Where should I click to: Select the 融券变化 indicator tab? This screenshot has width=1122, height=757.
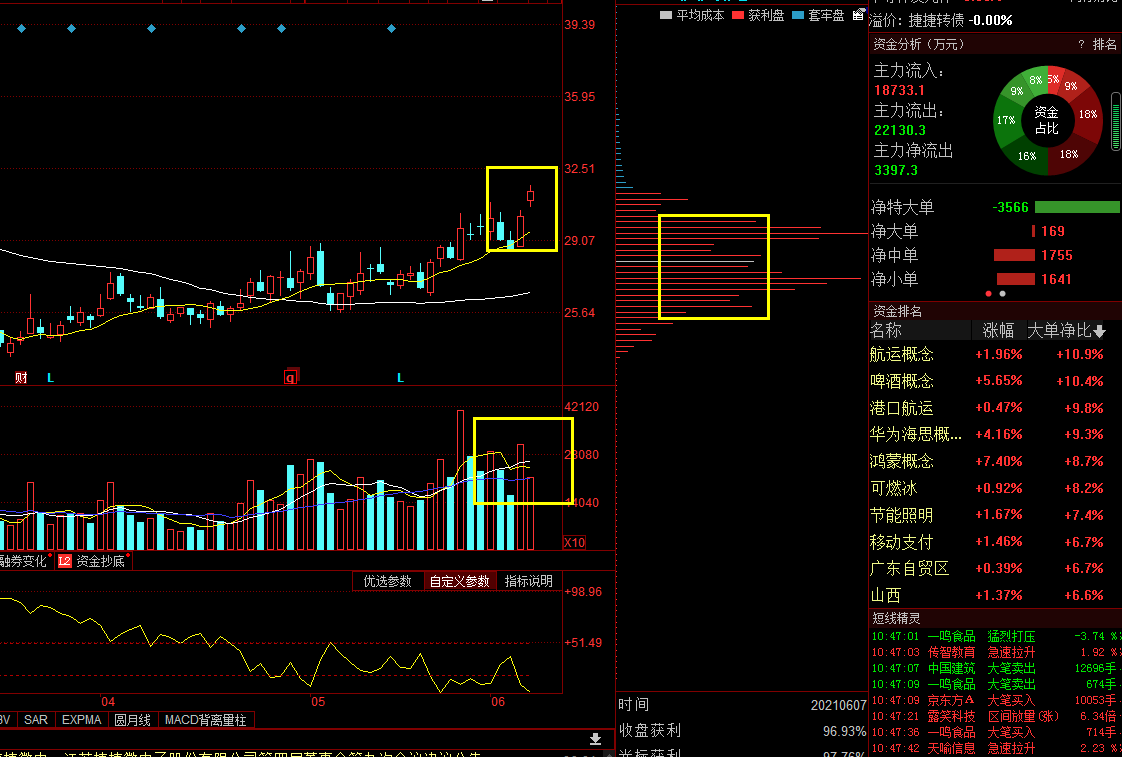[24, 561]
